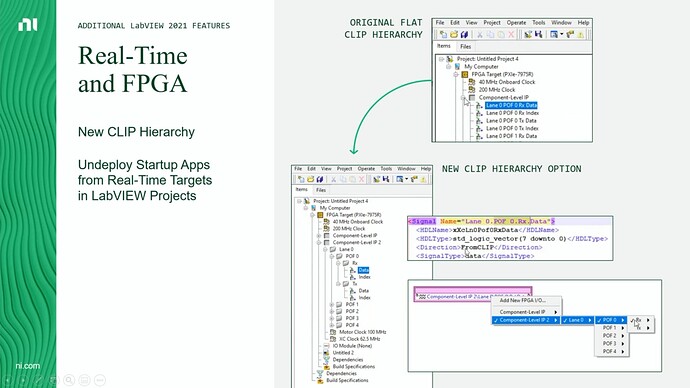Click the FPGA Target icon in lower tree
Image resolution: width=690 pixels, height=388 pixels.
tap(320, 215)
